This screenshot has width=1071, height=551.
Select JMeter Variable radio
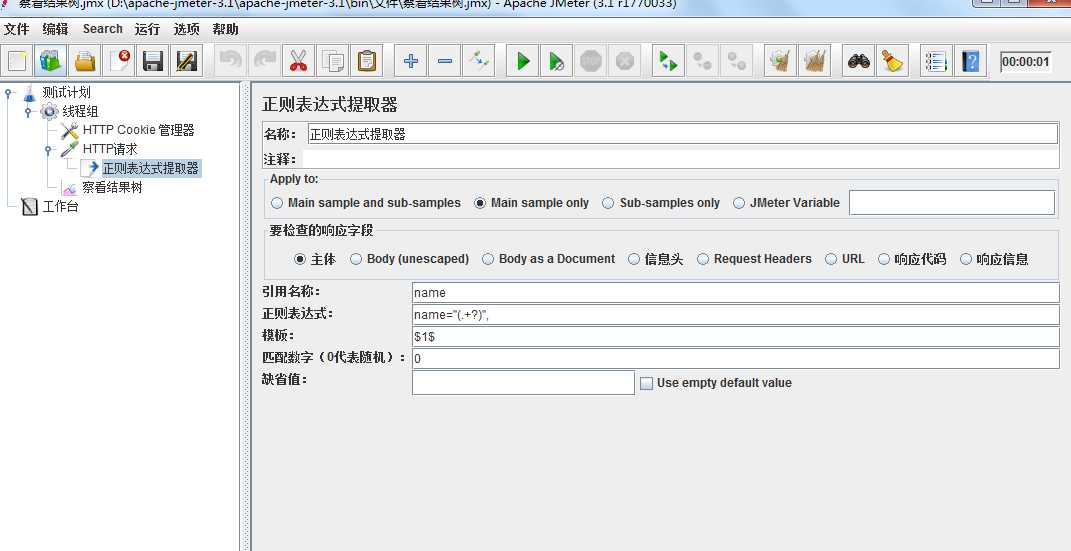click(738, 203)
